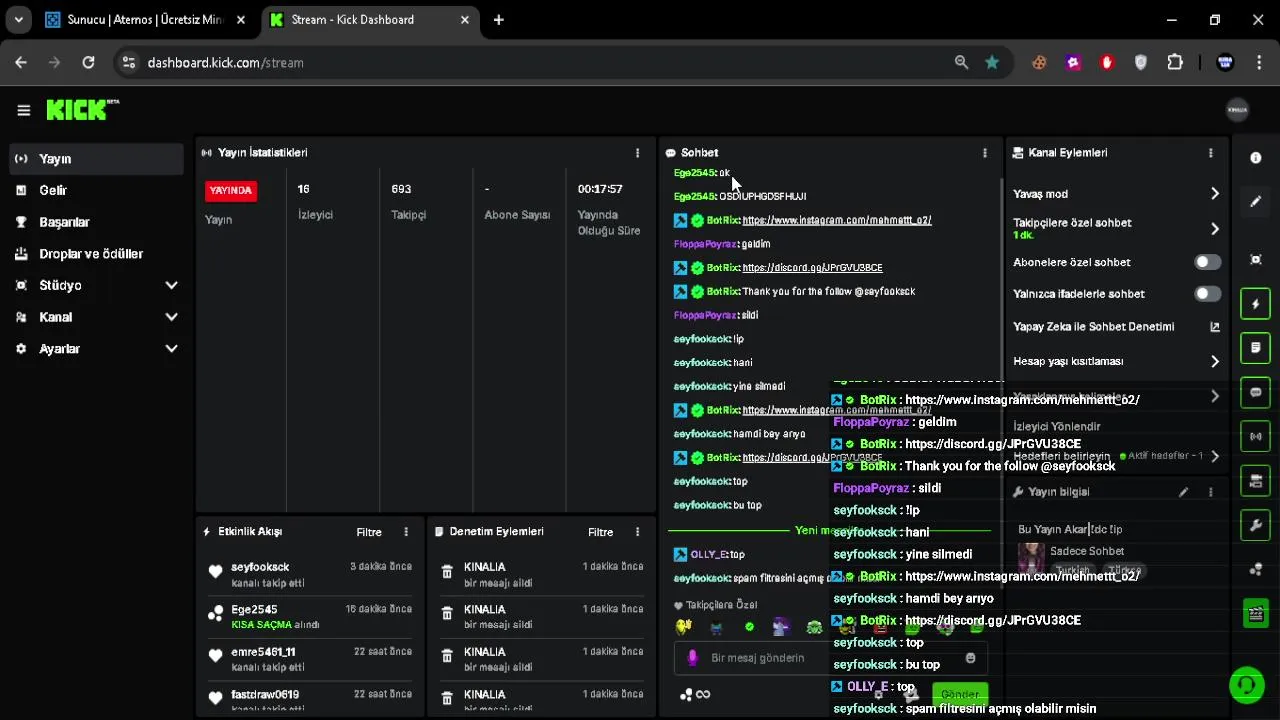Bookmark this page with the star icon
Screen dimensions: 1280x720
click(x=992, y=62)
